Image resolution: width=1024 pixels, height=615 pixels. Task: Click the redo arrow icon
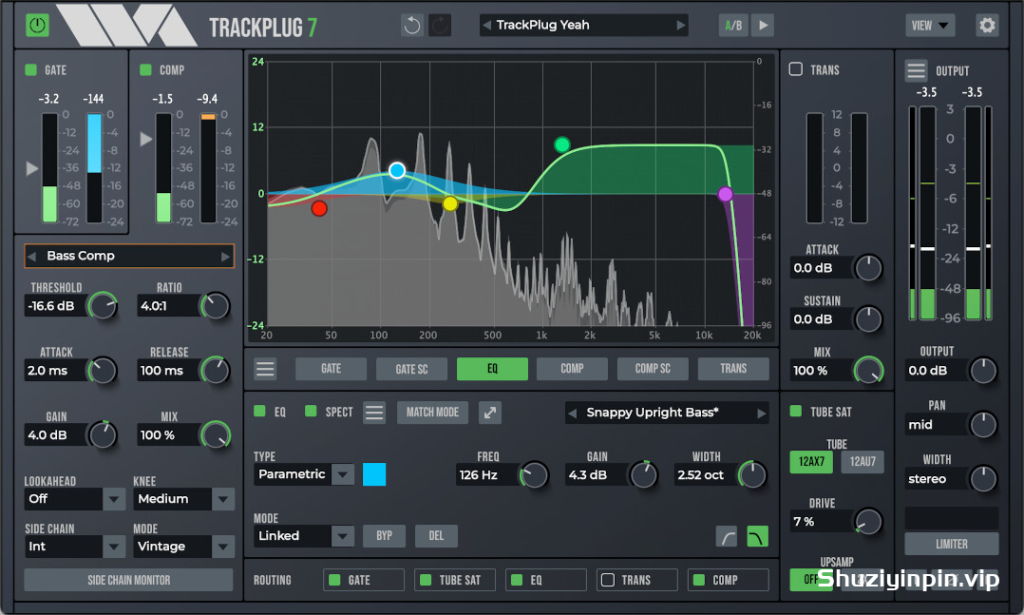point(440,25)
